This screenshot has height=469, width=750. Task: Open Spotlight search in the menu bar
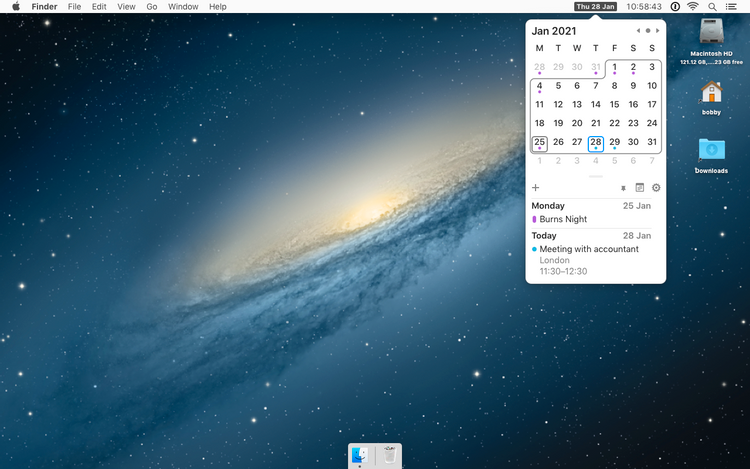click(x=712, y=7)
